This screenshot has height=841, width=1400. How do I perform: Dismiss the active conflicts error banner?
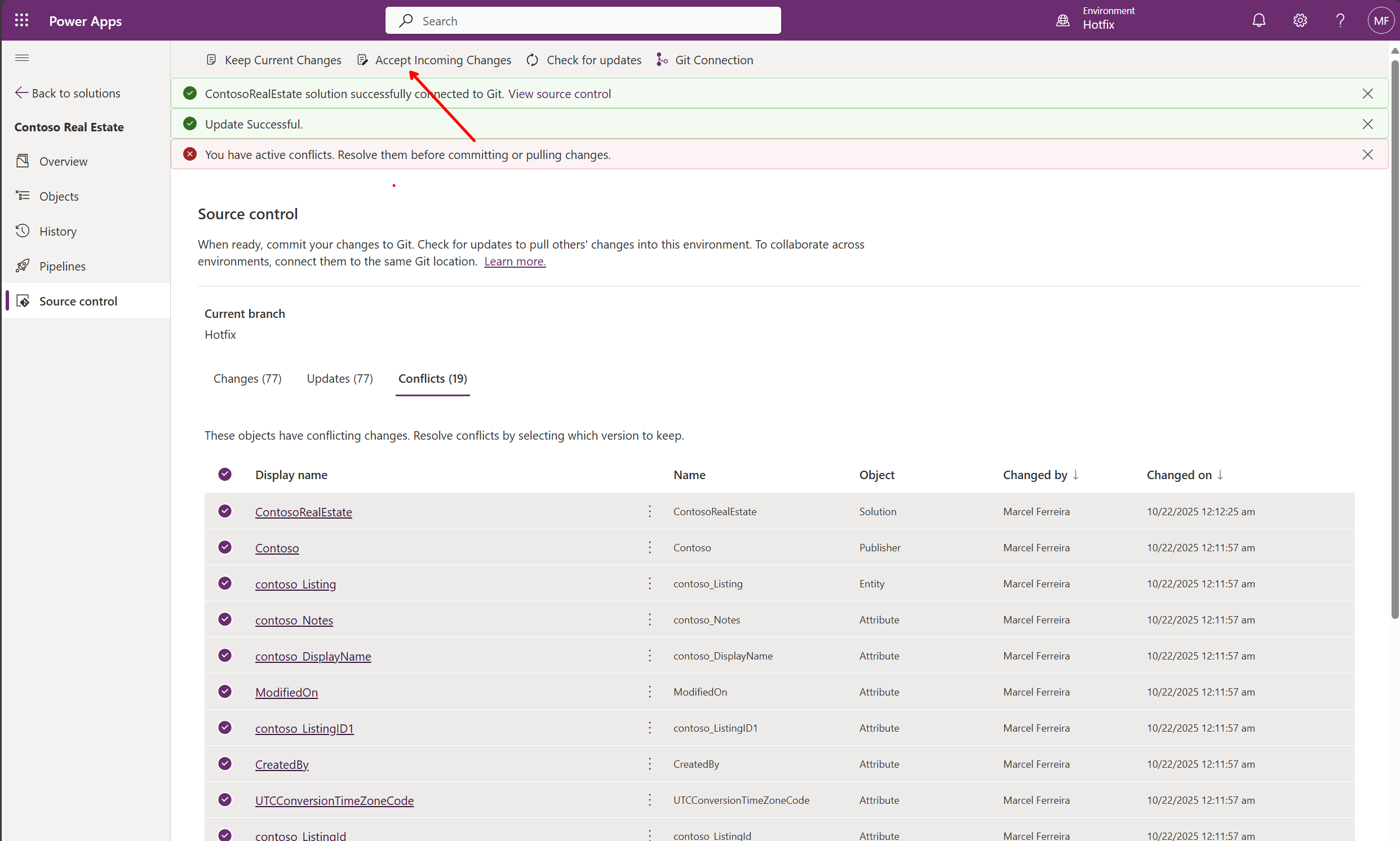click(1367, 154)
